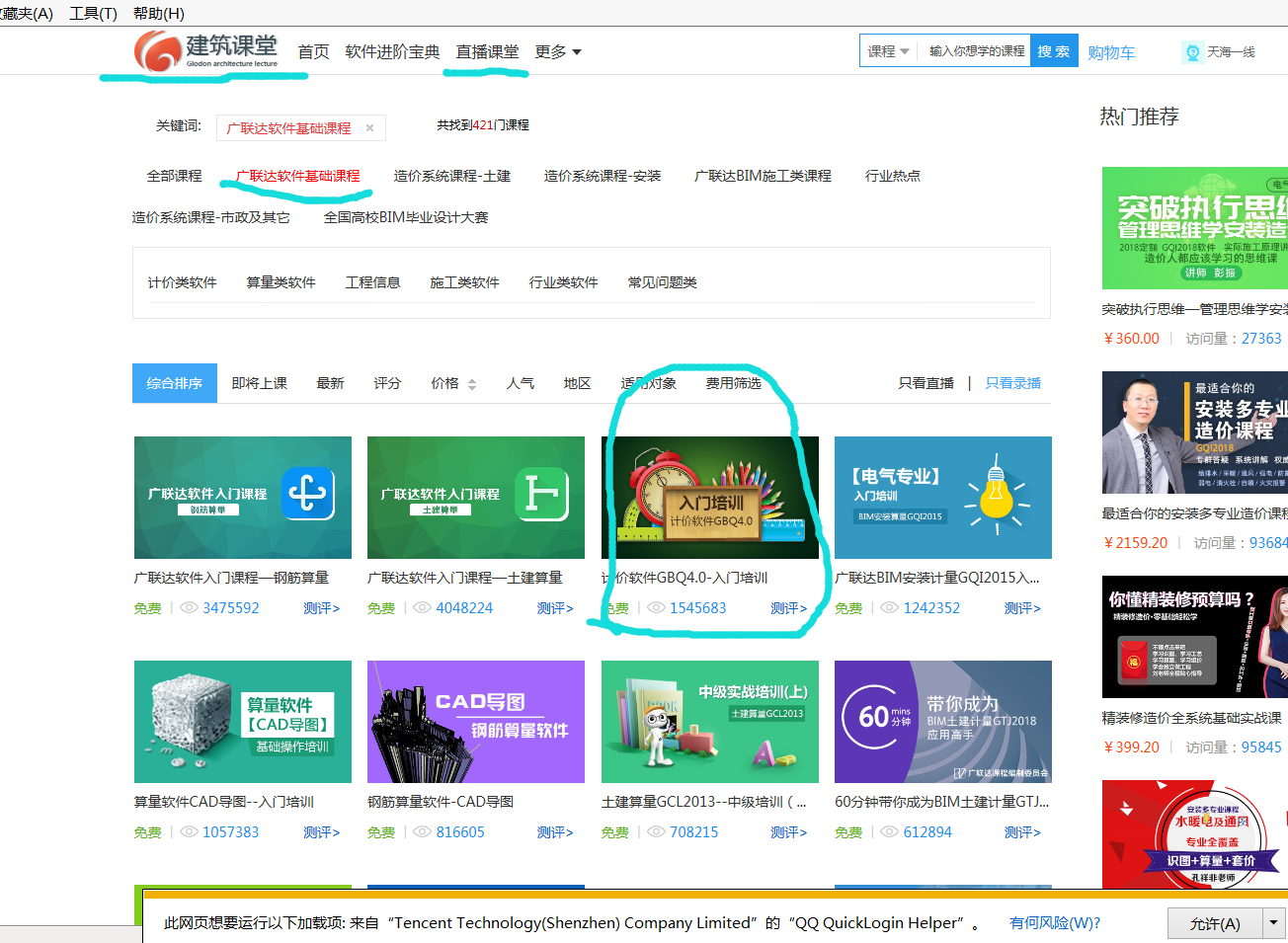
Task: Select the 全国高校BIM毕业设计大赛 category
Action: coord(406,217)
